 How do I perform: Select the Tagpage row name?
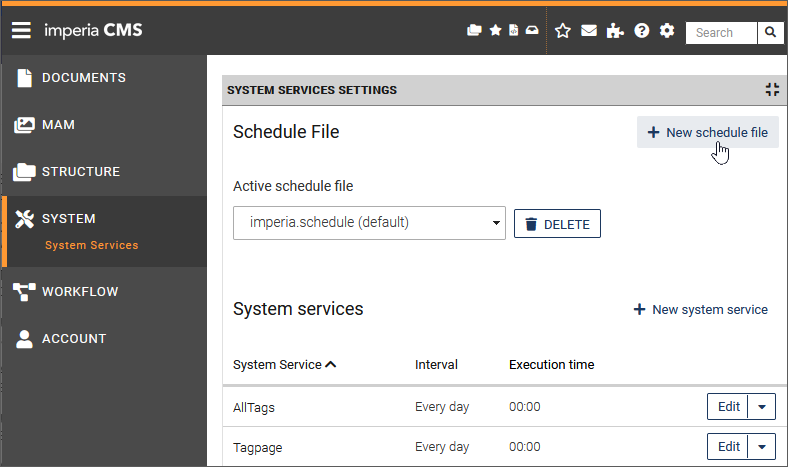[x=257, y=447]
